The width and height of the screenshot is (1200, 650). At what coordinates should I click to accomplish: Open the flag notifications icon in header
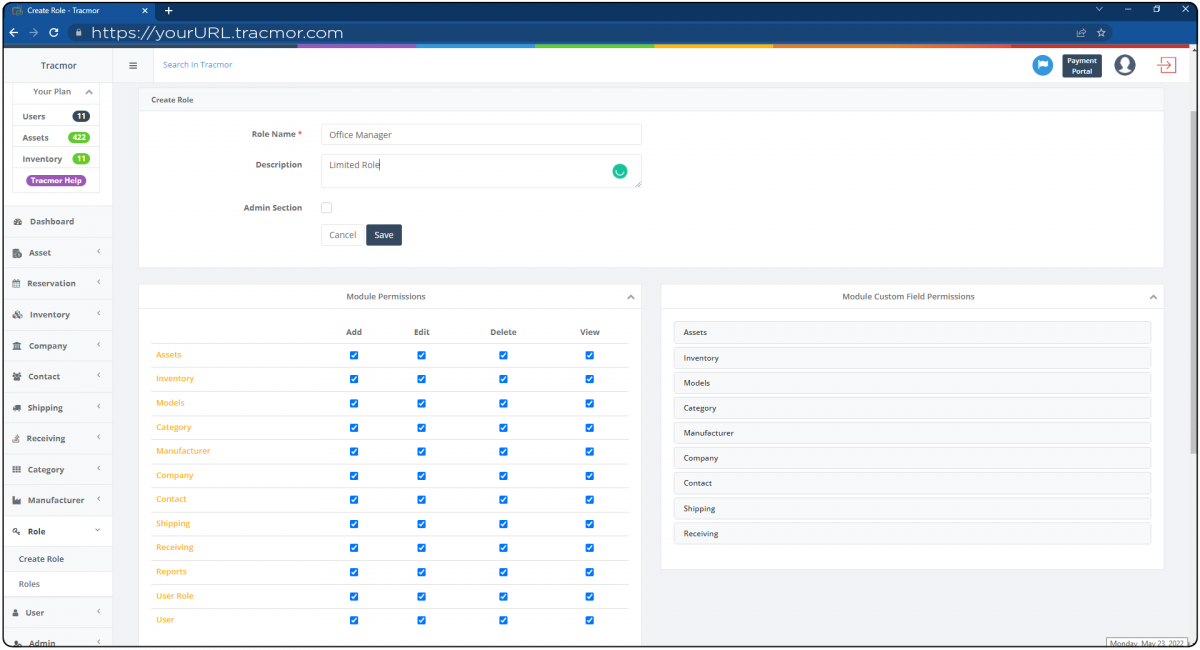(x=1042, y=65)
